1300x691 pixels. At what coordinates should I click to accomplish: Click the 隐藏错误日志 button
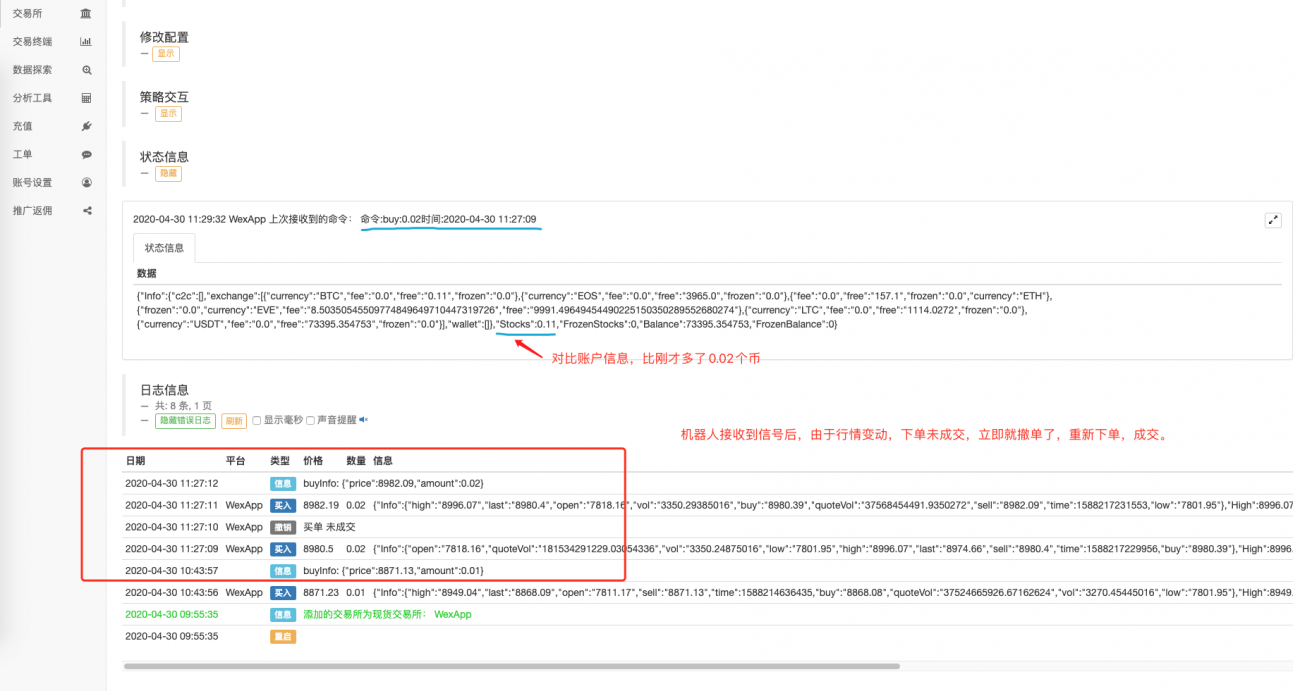186,420
